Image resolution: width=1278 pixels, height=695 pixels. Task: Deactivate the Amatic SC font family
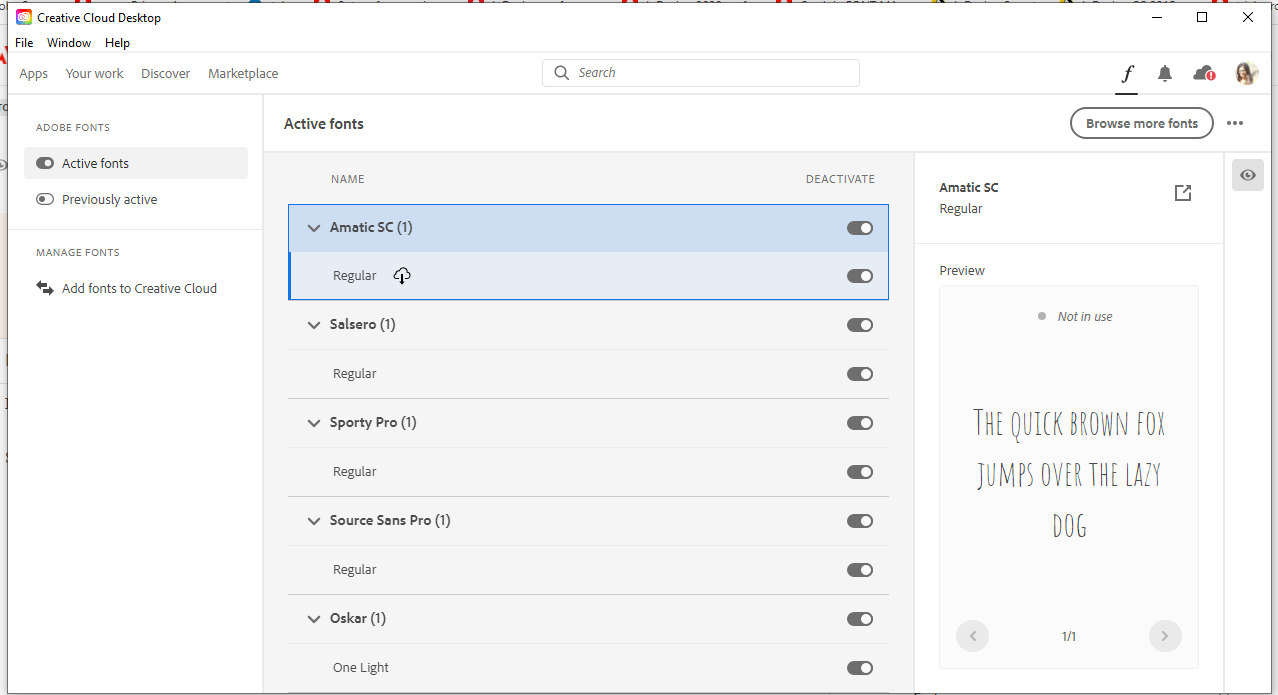point(860,228)
